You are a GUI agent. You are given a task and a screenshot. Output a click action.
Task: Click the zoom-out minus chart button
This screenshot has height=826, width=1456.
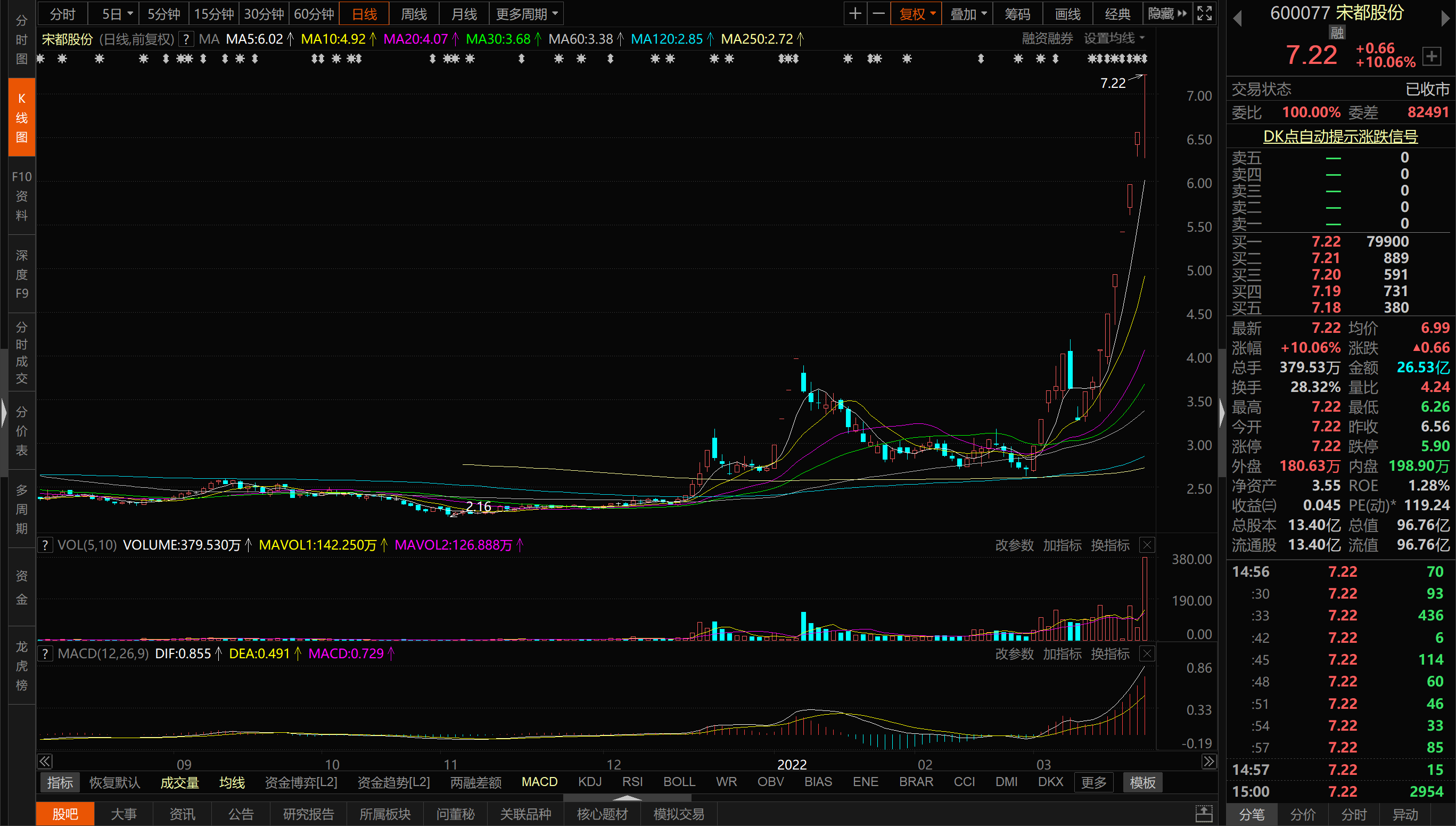coord(878,14)
